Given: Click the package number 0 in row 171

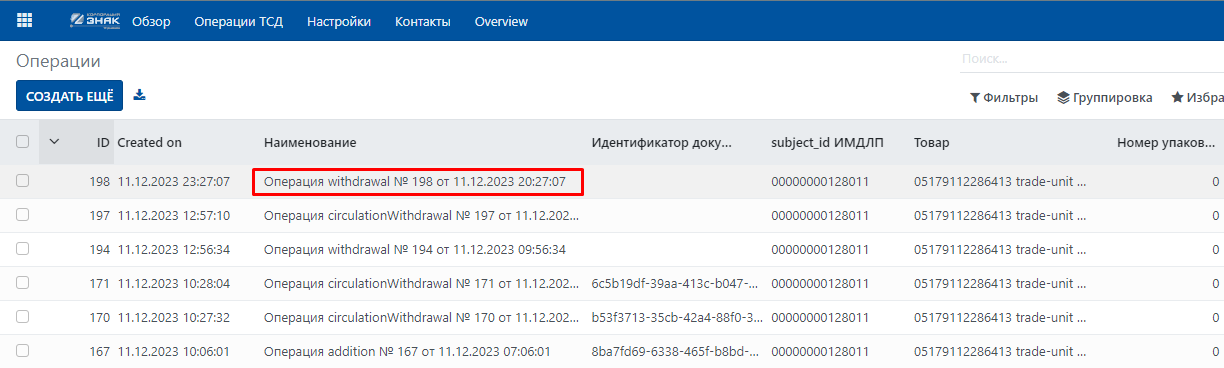Looking at the screenshot, I should tap(1216, 284).
